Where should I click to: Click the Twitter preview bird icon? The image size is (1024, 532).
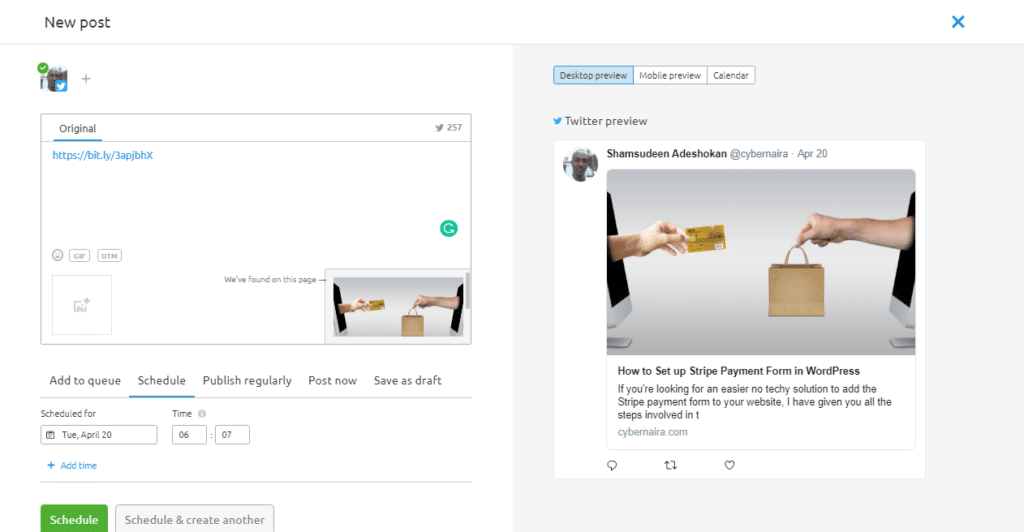pos(557,121)
